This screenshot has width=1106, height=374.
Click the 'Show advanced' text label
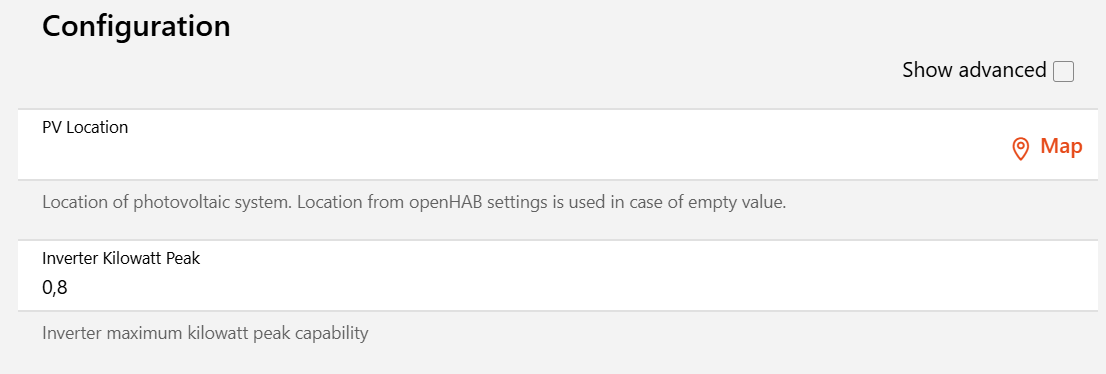[974, 71]
